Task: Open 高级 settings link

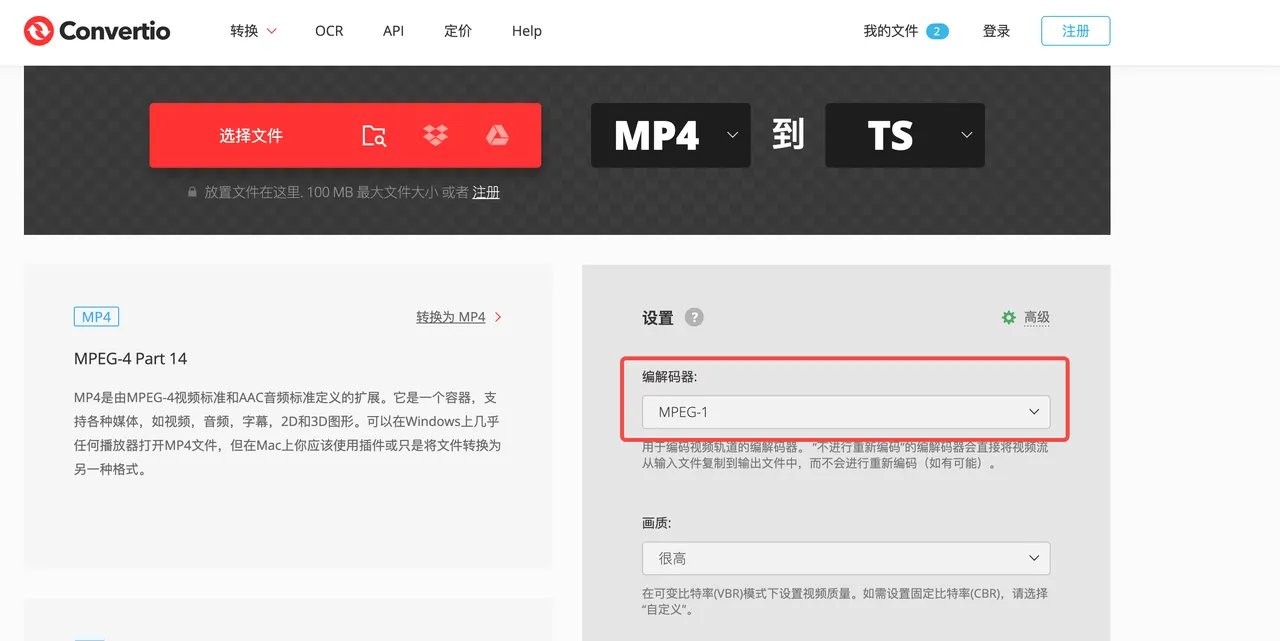Action: click(x=1037, y=317)
